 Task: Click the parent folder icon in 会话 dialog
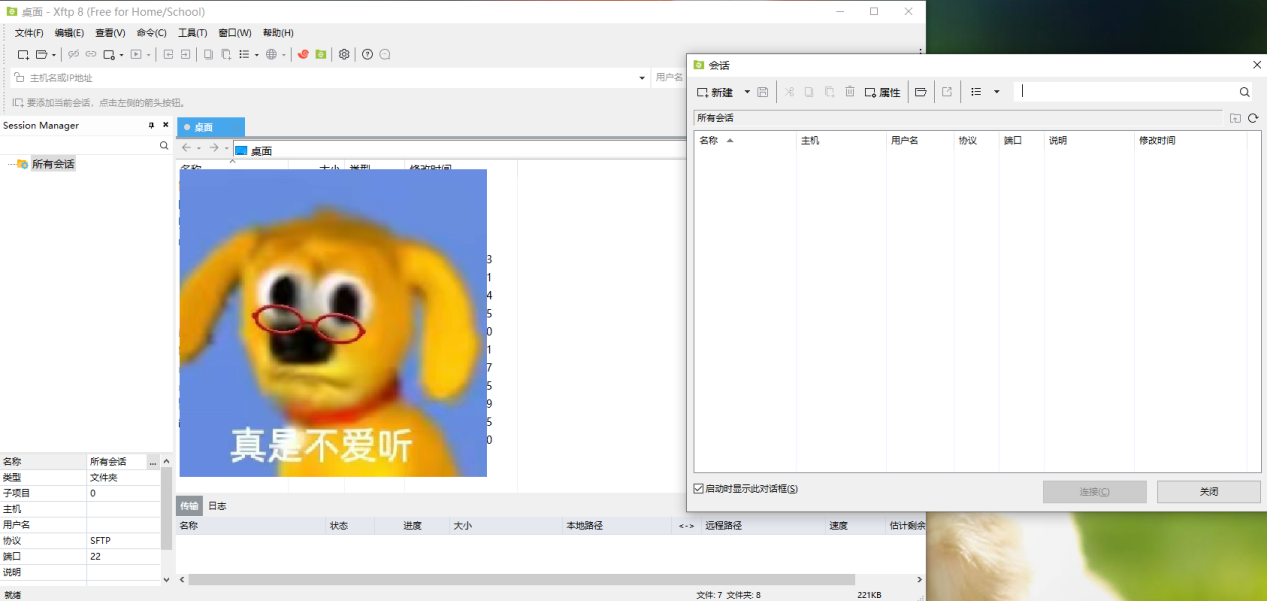pyautogui.click(x=1236, y=118)
